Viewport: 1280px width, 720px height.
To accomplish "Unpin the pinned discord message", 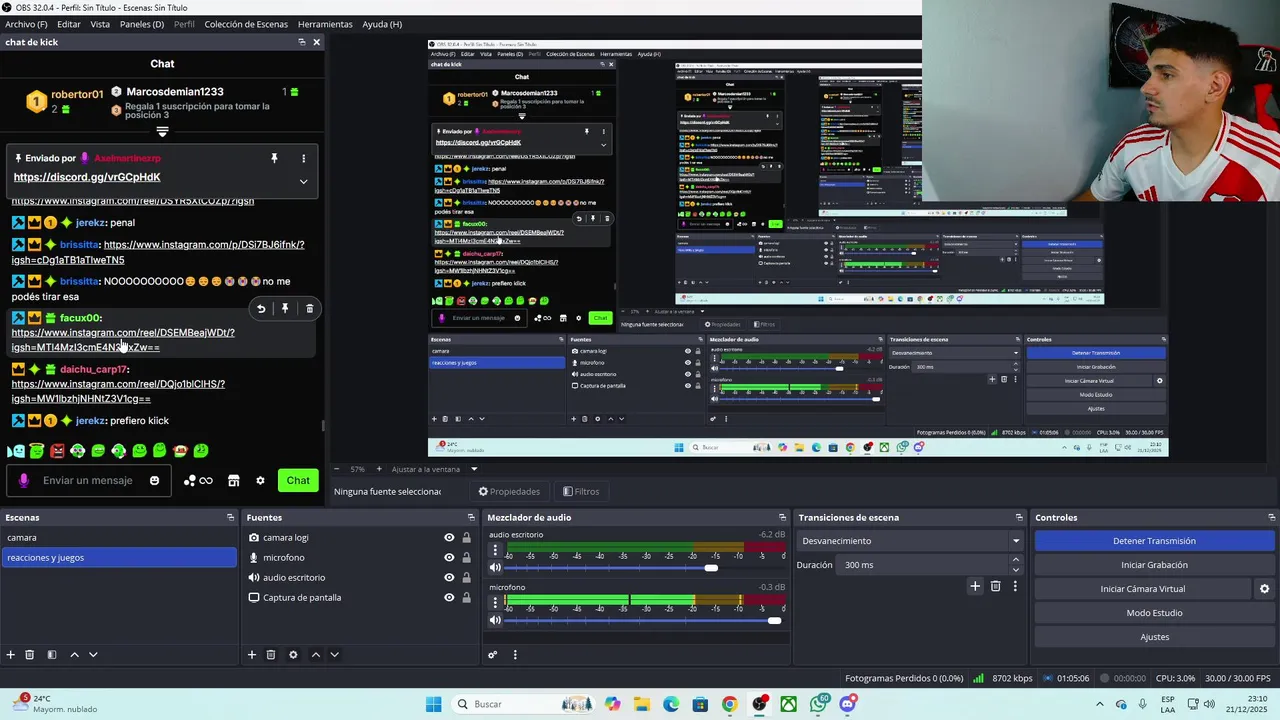I will tap(274, 158).
